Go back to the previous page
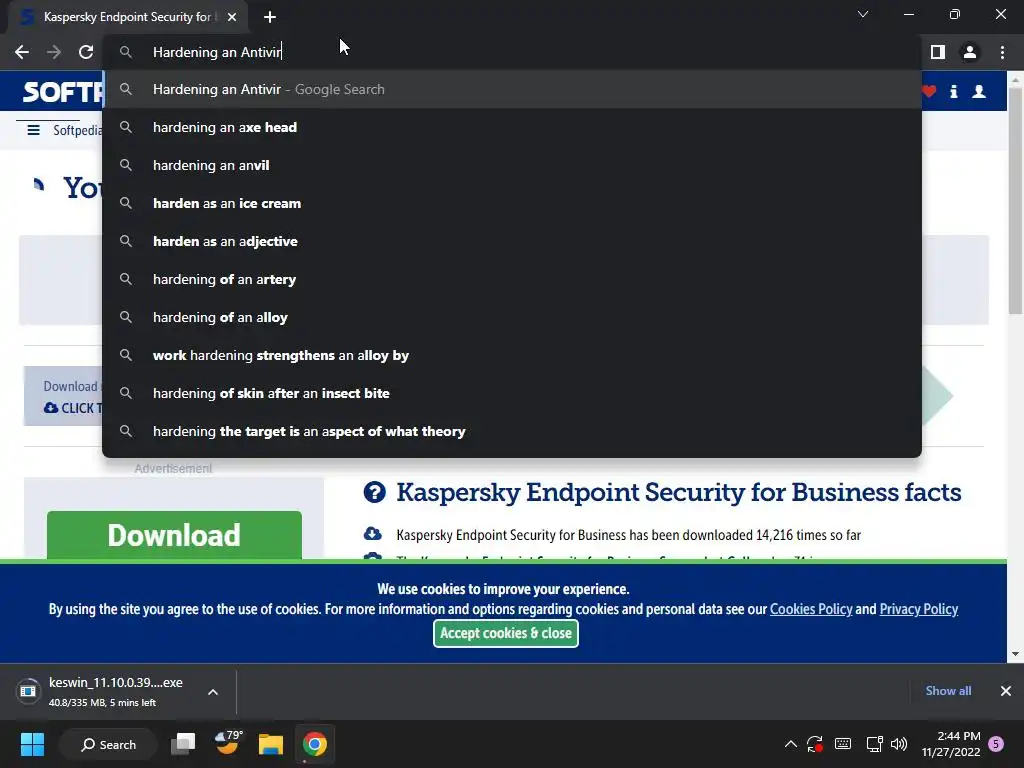 [x=22, y=52]
